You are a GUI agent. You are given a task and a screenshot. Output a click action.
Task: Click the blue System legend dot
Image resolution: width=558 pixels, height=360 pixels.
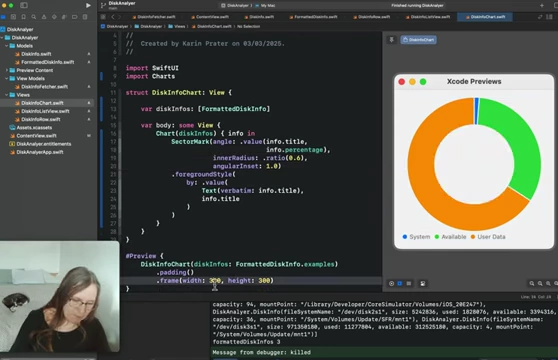pos(405,237)
